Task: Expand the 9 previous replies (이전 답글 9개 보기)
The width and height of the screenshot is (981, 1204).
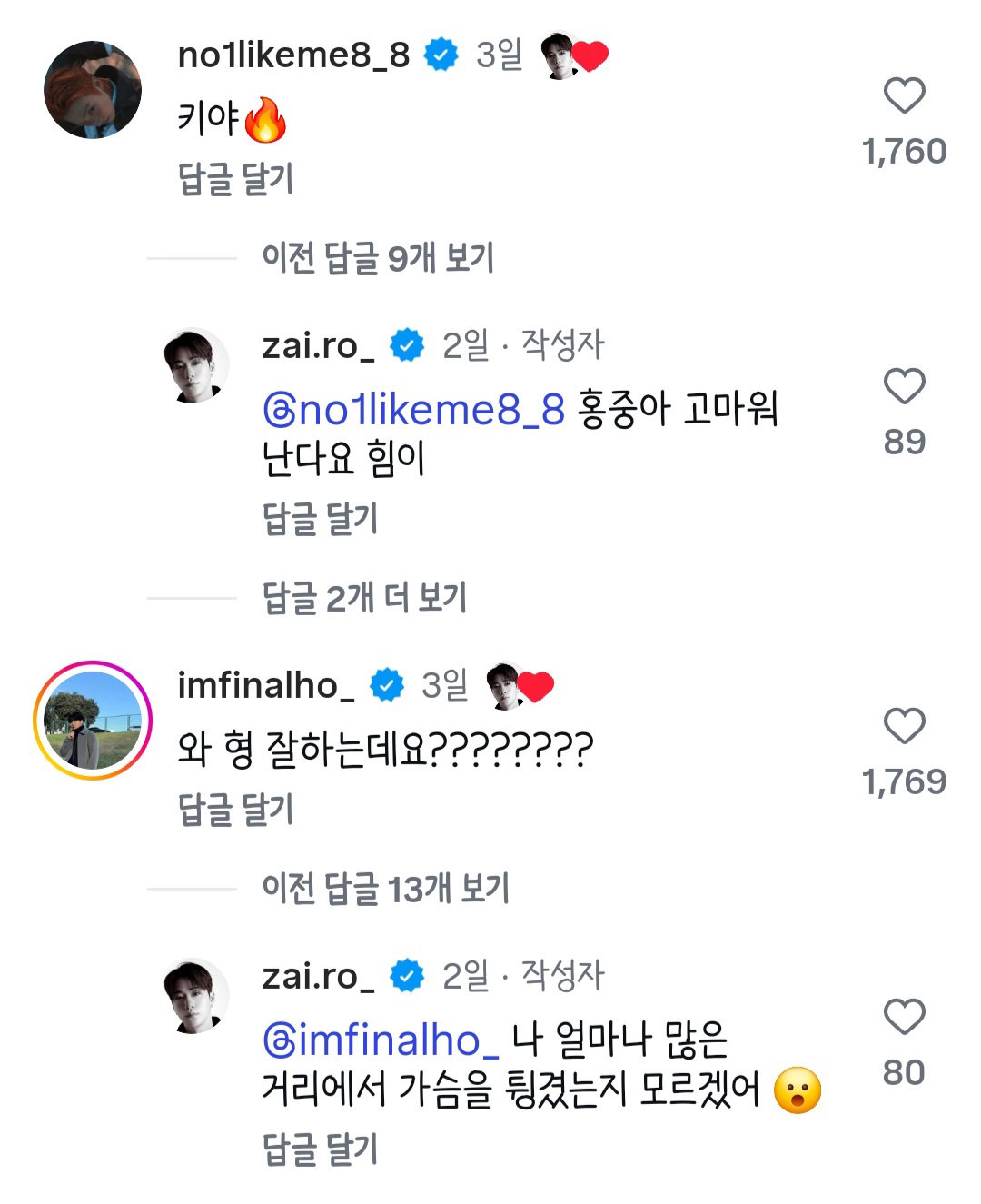Action: (x=378, y=258)
